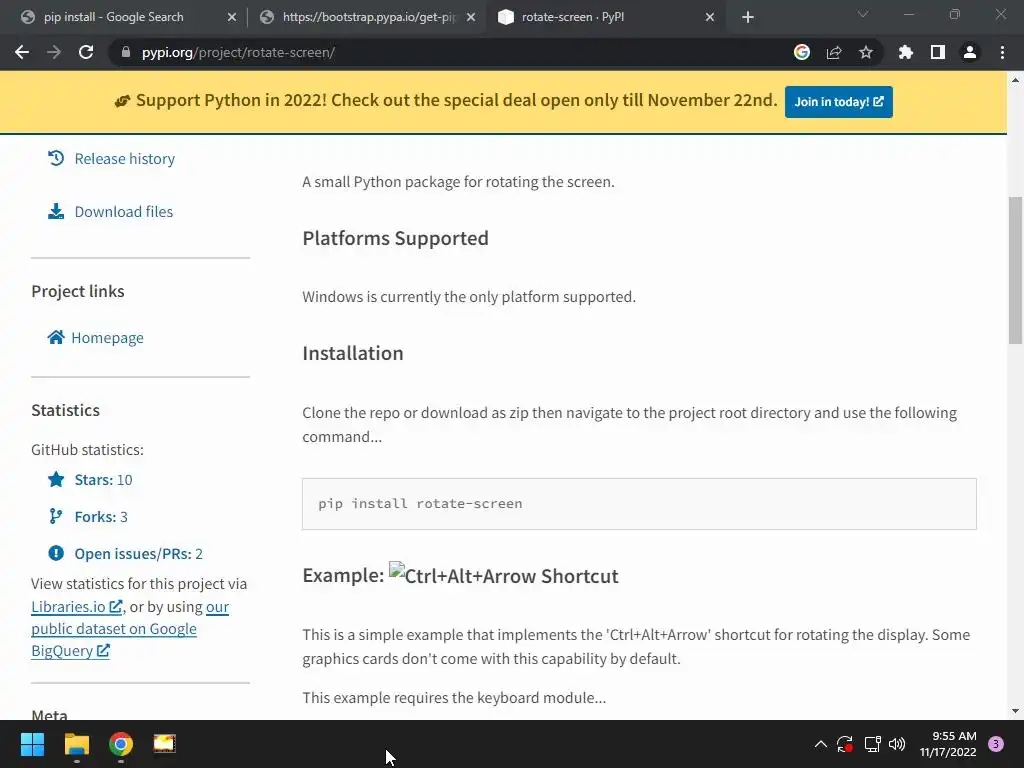1024x768 pixels.
Task: Open the tab search dropdown arrow
Action: pos(863,15)
